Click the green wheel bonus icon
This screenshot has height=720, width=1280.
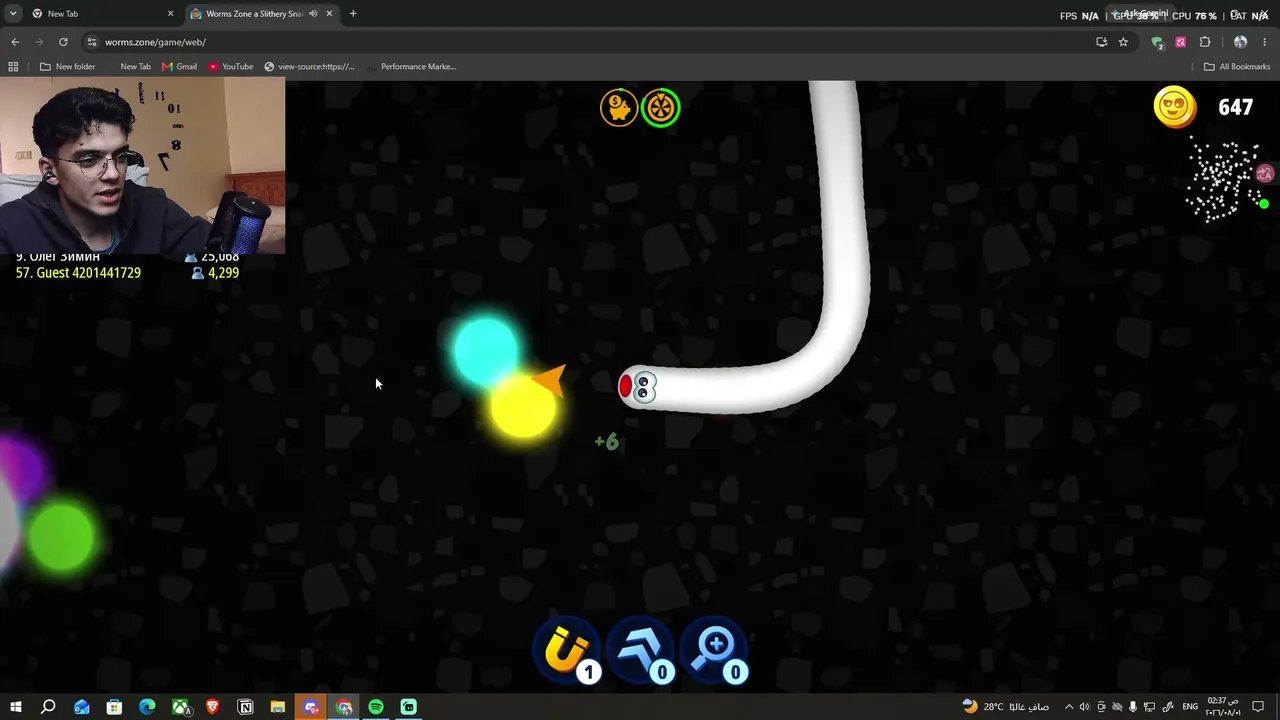click(x=661, y=107)
